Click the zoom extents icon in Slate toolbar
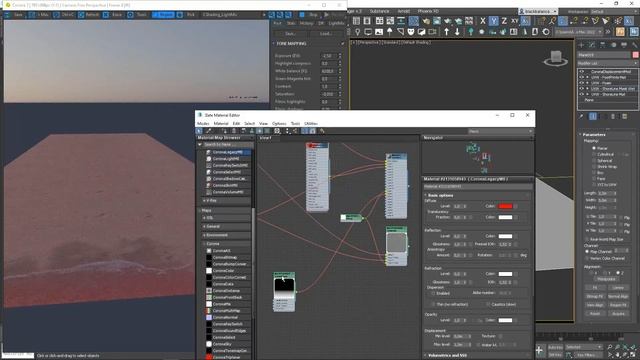Image resolution: width=640 pixels, height=360 pixels. point(277,131)
